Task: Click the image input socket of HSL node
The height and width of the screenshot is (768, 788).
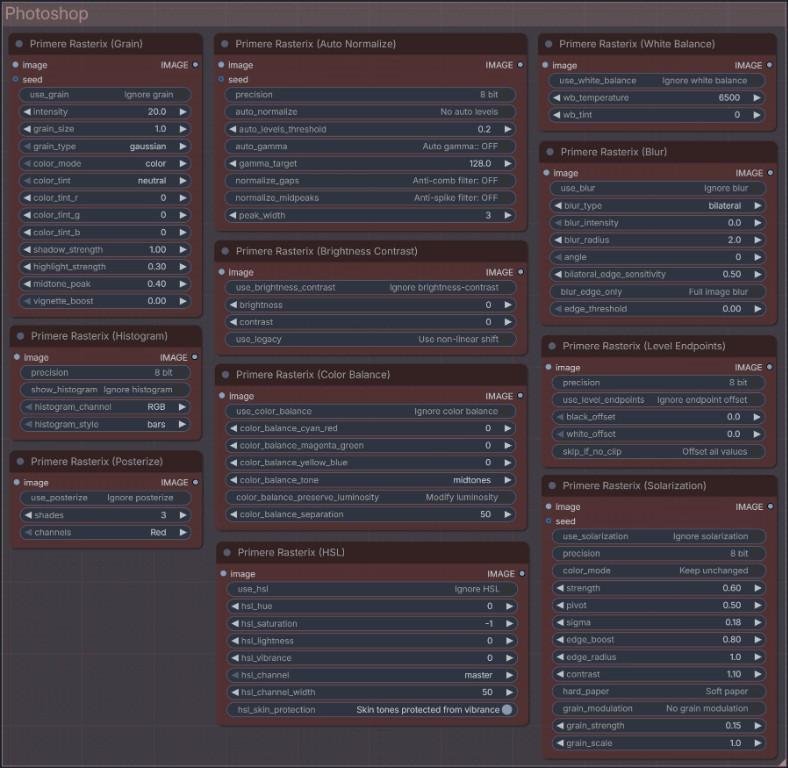Action: coord(223,573)
